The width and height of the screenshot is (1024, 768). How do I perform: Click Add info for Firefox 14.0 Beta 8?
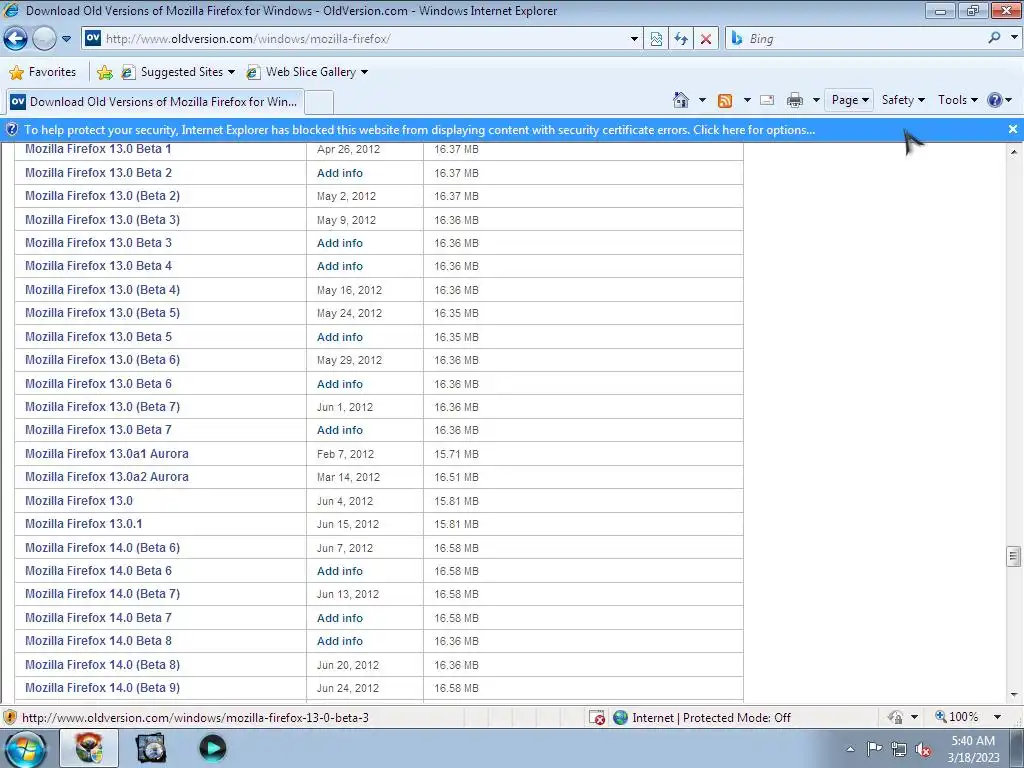340,641
